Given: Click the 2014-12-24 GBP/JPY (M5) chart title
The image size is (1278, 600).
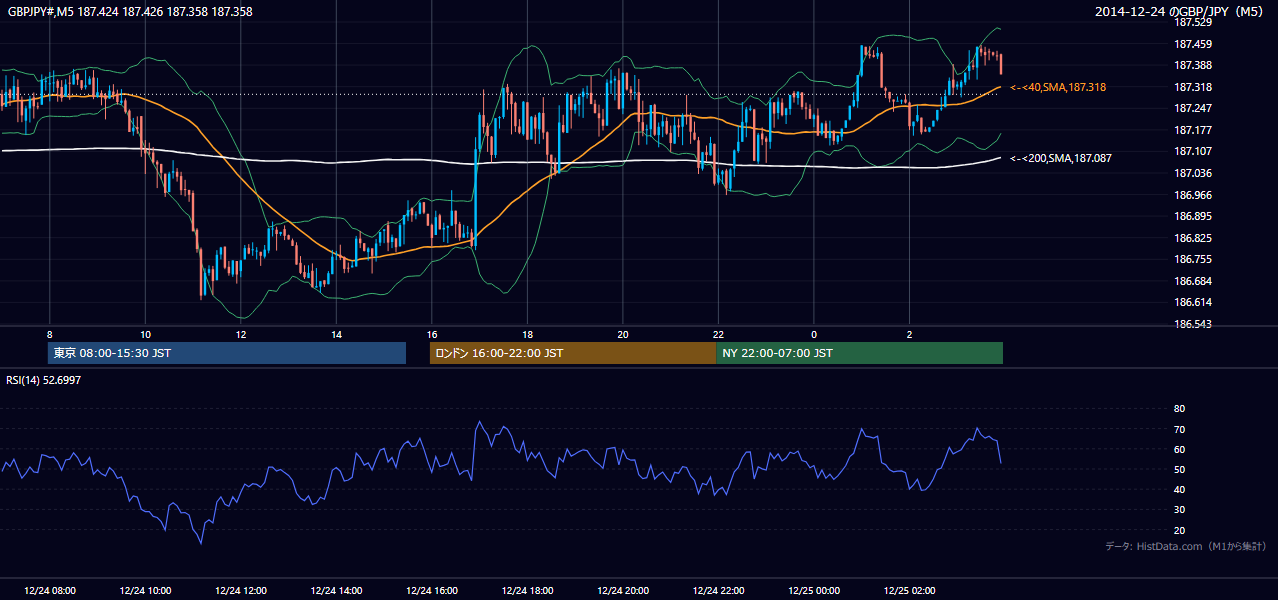Looking at the screenshot, I should pyautogui.click(x=1180, y=12).
